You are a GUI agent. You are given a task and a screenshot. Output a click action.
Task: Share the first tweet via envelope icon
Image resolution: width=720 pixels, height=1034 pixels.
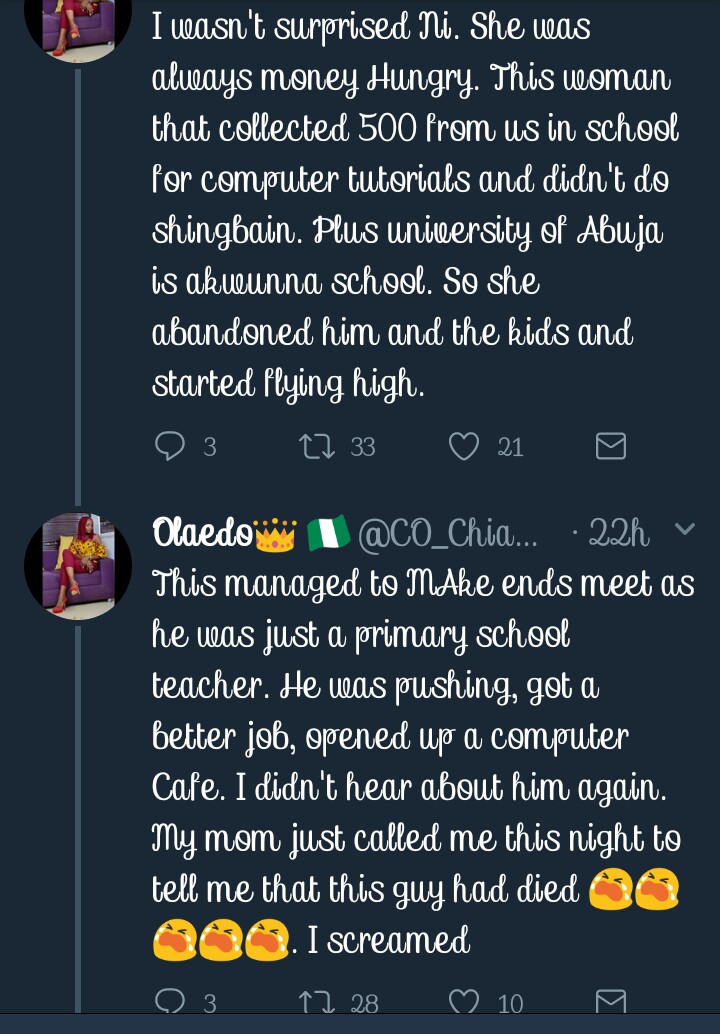610,446
